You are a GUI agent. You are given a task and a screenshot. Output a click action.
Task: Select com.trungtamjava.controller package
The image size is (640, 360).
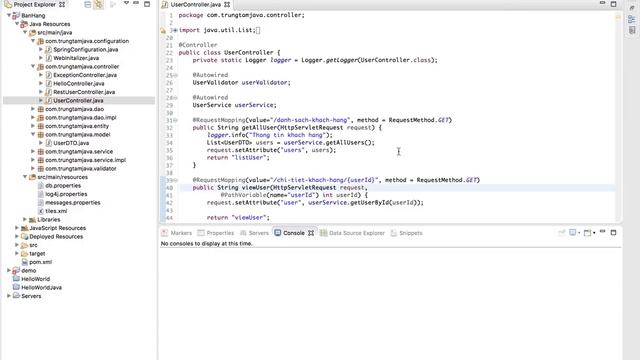(x=82, y=67)
